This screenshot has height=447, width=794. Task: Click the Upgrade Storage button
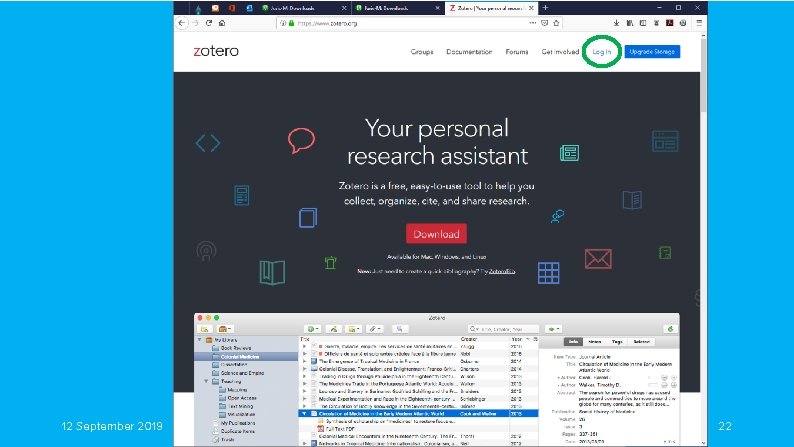click(x=652, y=52)
